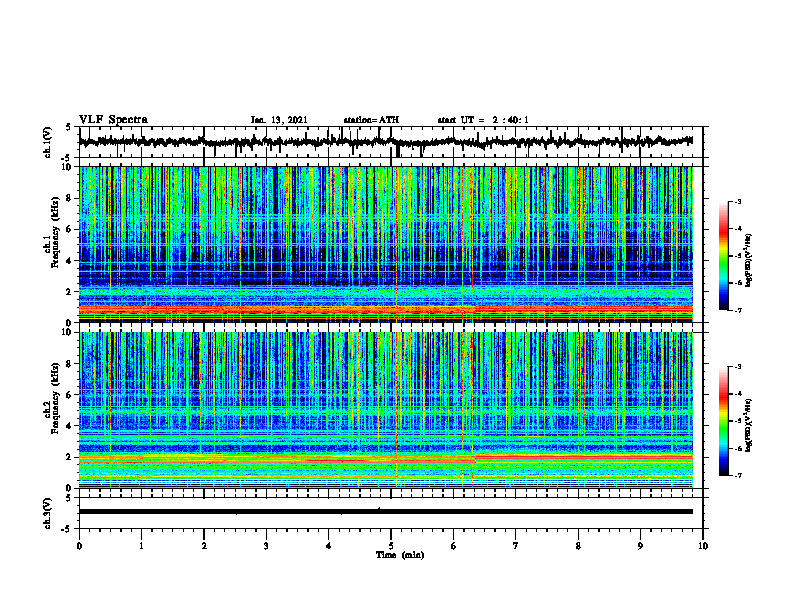Click the time axis tick label '2'
Screen dimensions: 792x612
pos(204,546)
